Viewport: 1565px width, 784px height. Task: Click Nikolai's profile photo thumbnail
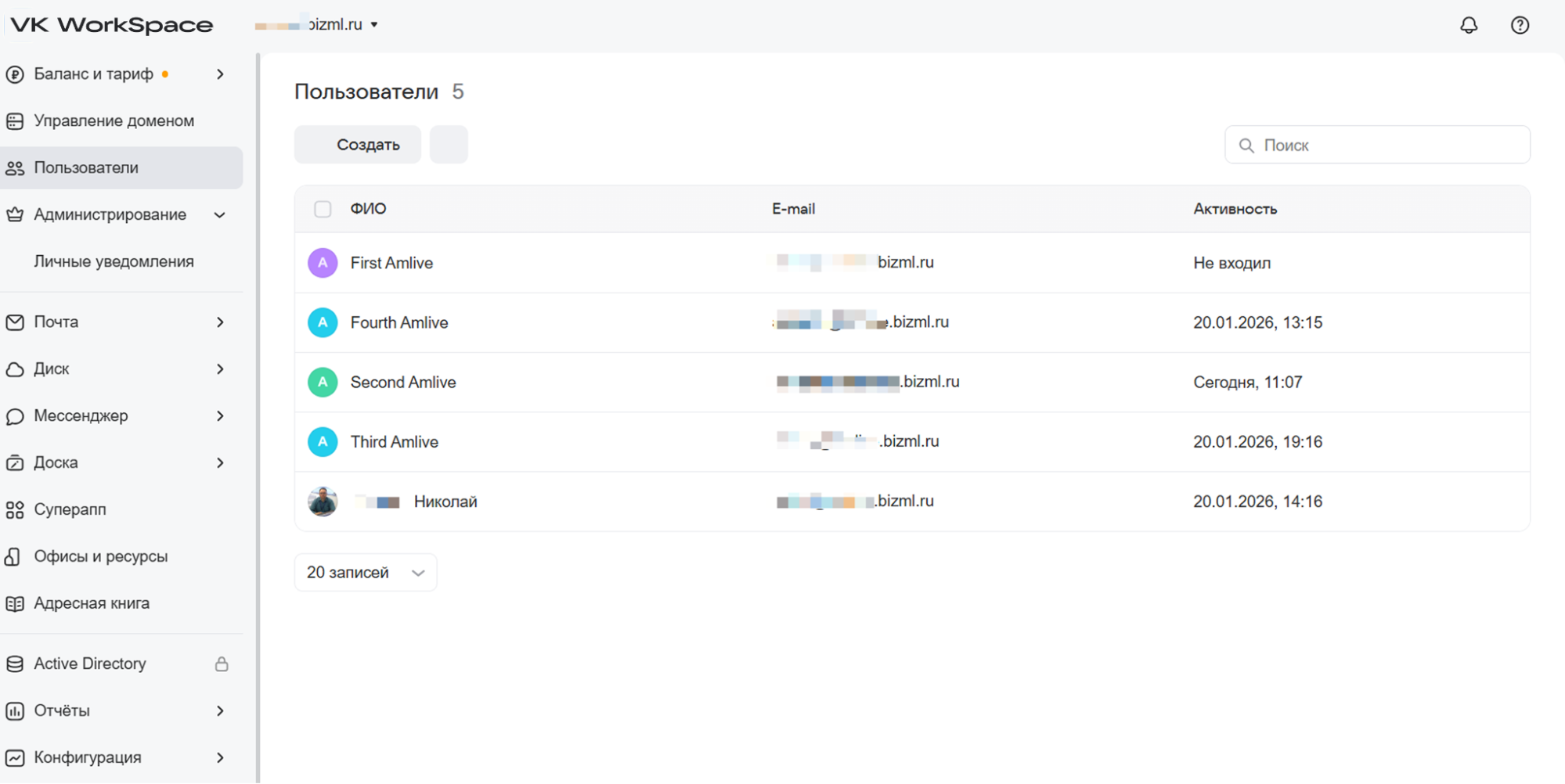pos(323,502)
